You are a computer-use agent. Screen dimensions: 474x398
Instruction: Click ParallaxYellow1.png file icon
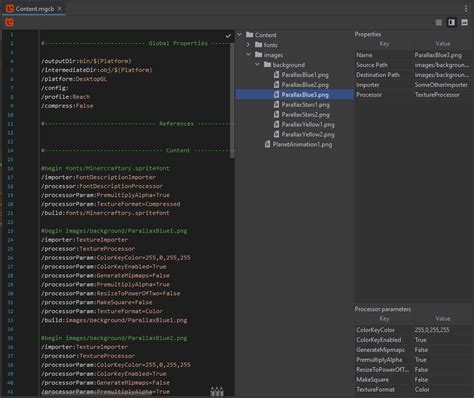[276, 124]
